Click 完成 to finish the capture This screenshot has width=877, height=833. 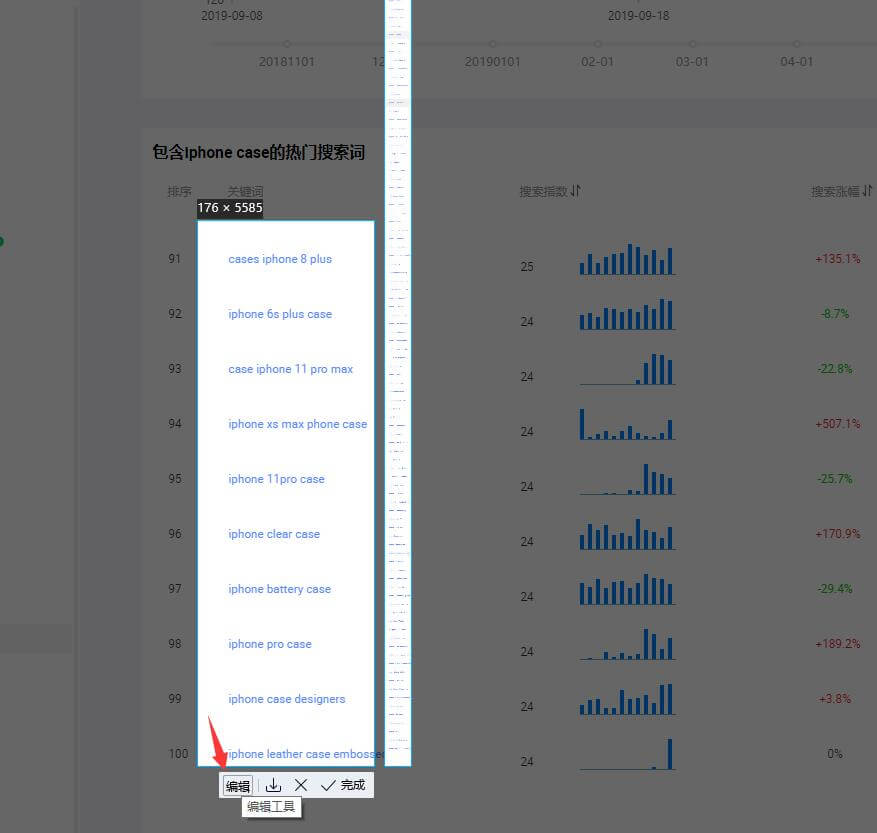(343, 786)
